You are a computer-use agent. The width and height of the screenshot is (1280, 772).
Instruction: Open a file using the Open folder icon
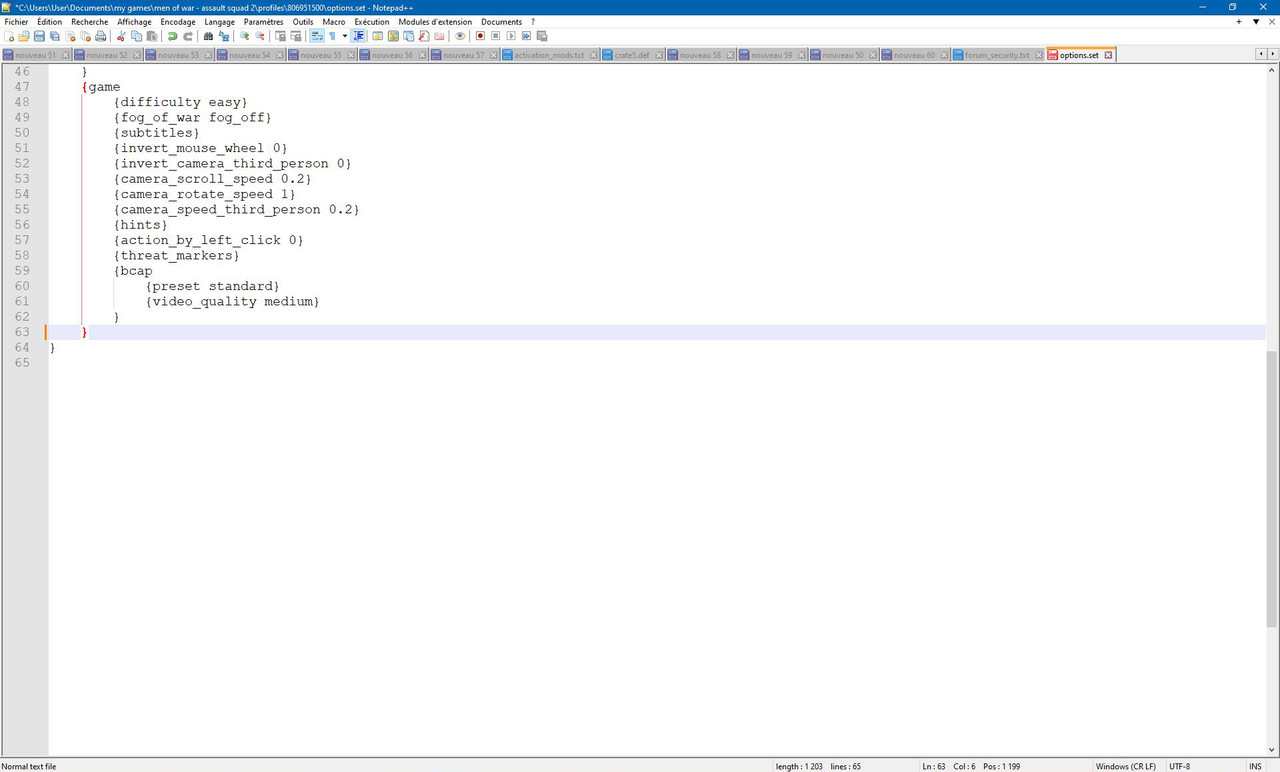[x=23, y=36]
